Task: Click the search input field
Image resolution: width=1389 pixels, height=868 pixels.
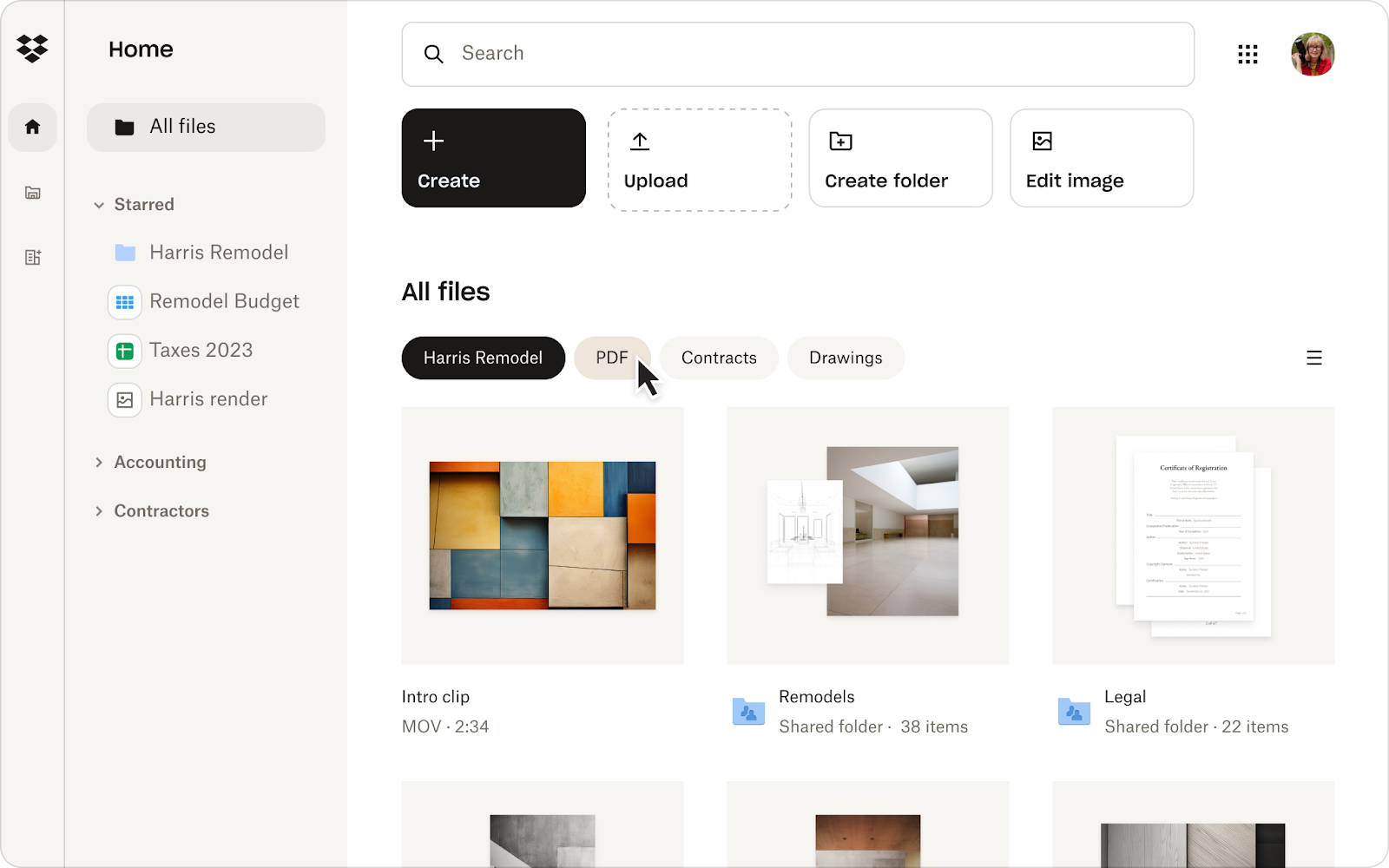Action: click(x=781, y=54)
